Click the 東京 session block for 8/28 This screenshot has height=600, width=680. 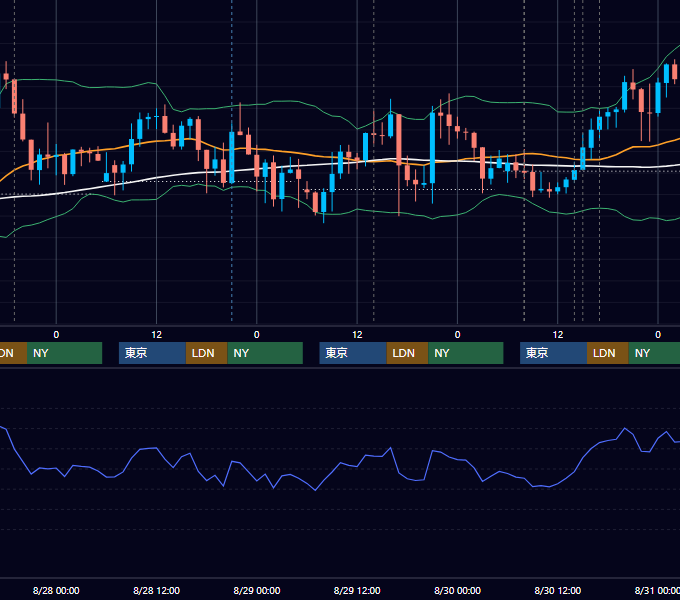point(153,353)
